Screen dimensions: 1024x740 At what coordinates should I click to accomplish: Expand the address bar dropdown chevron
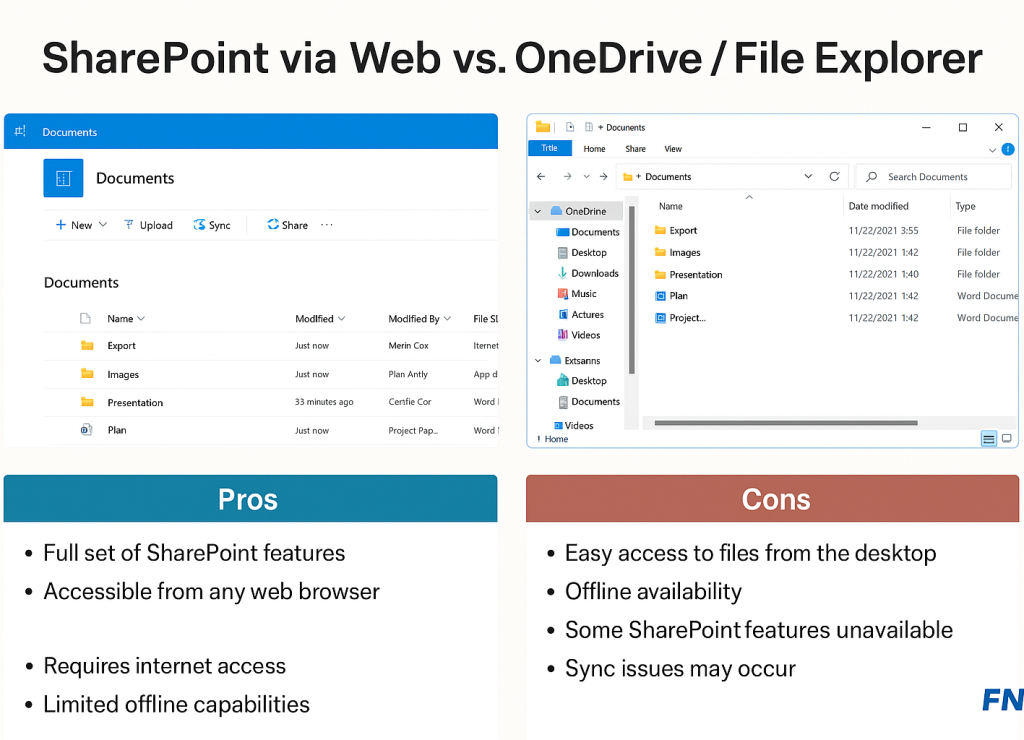point(810,176)
